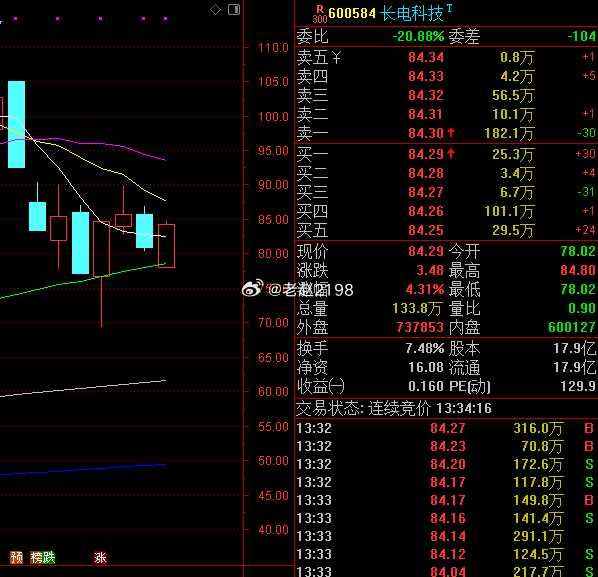
Task: Click the 换手 value 7.48%
Action: pos(425,348)
